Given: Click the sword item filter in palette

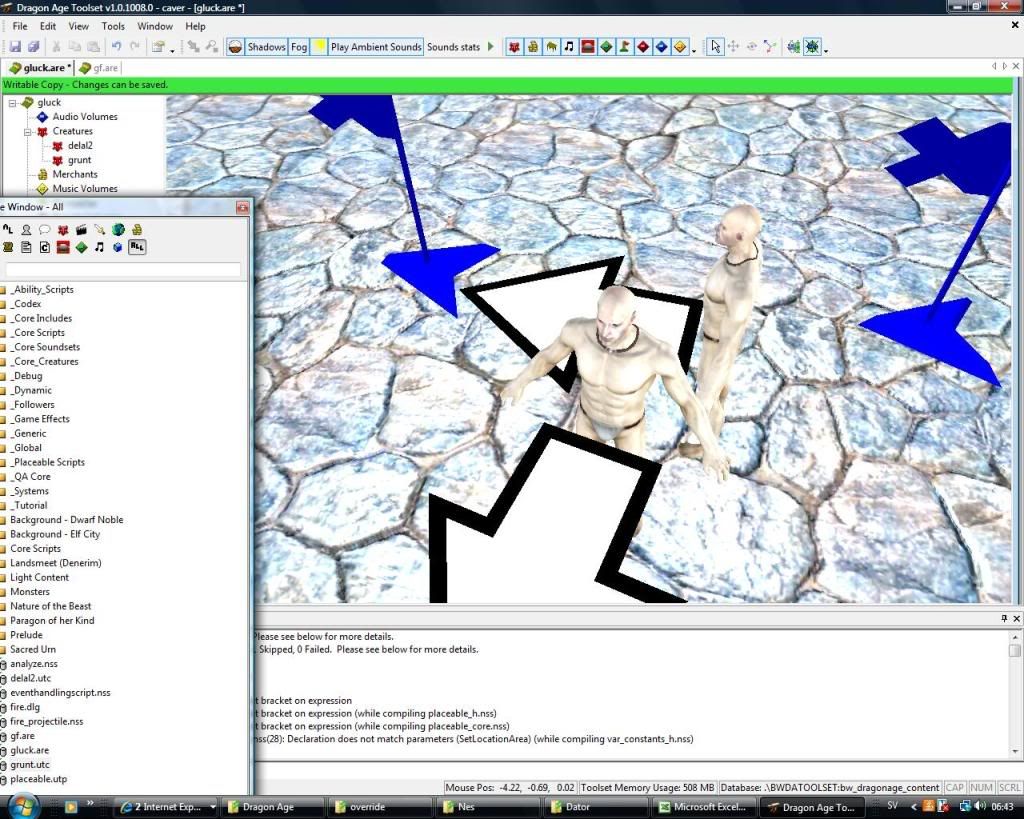Looking at the screenshot, I should tap(100, 230).
